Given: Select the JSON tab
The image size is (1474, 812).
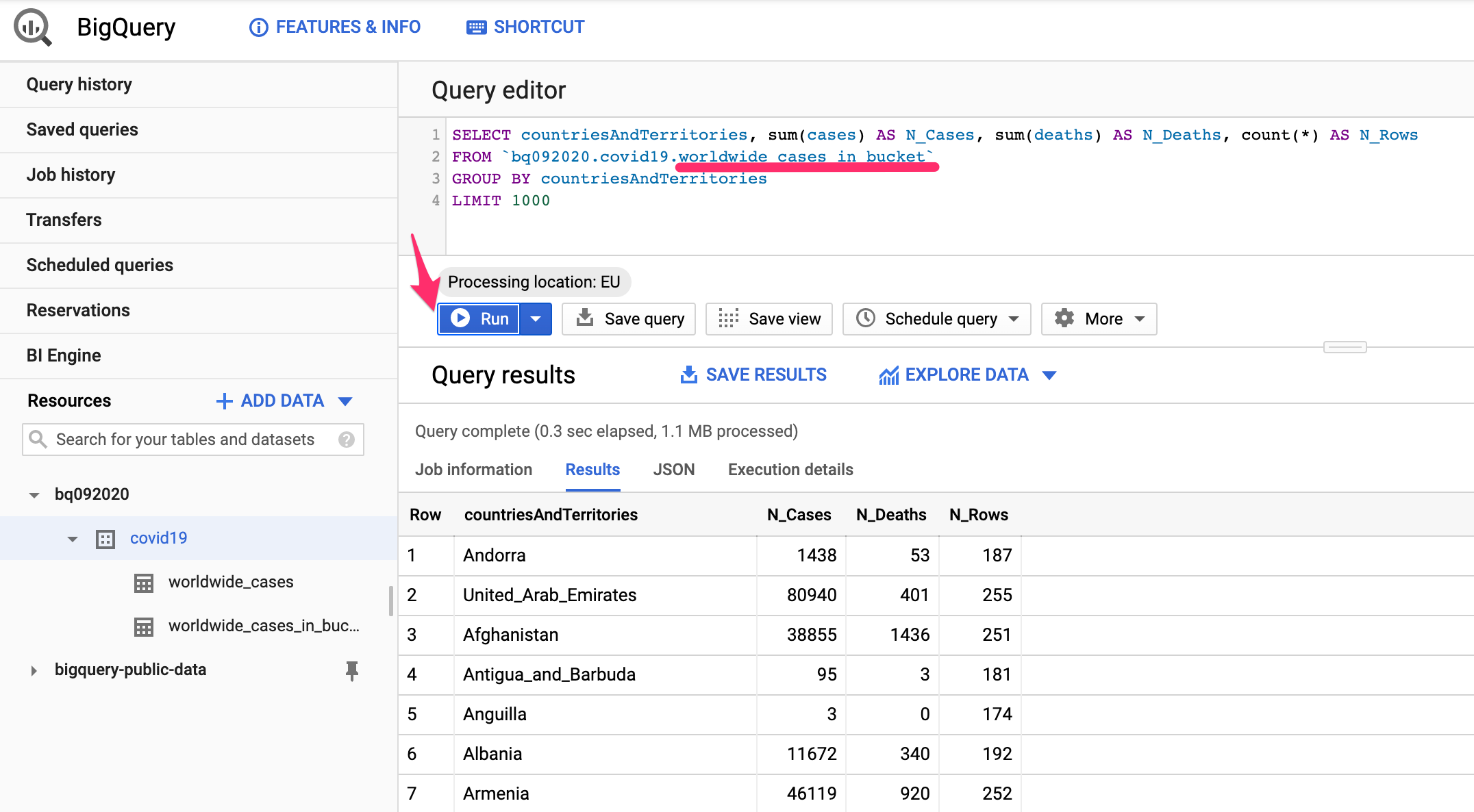Looking at the screenshot, I should [672, 469].
